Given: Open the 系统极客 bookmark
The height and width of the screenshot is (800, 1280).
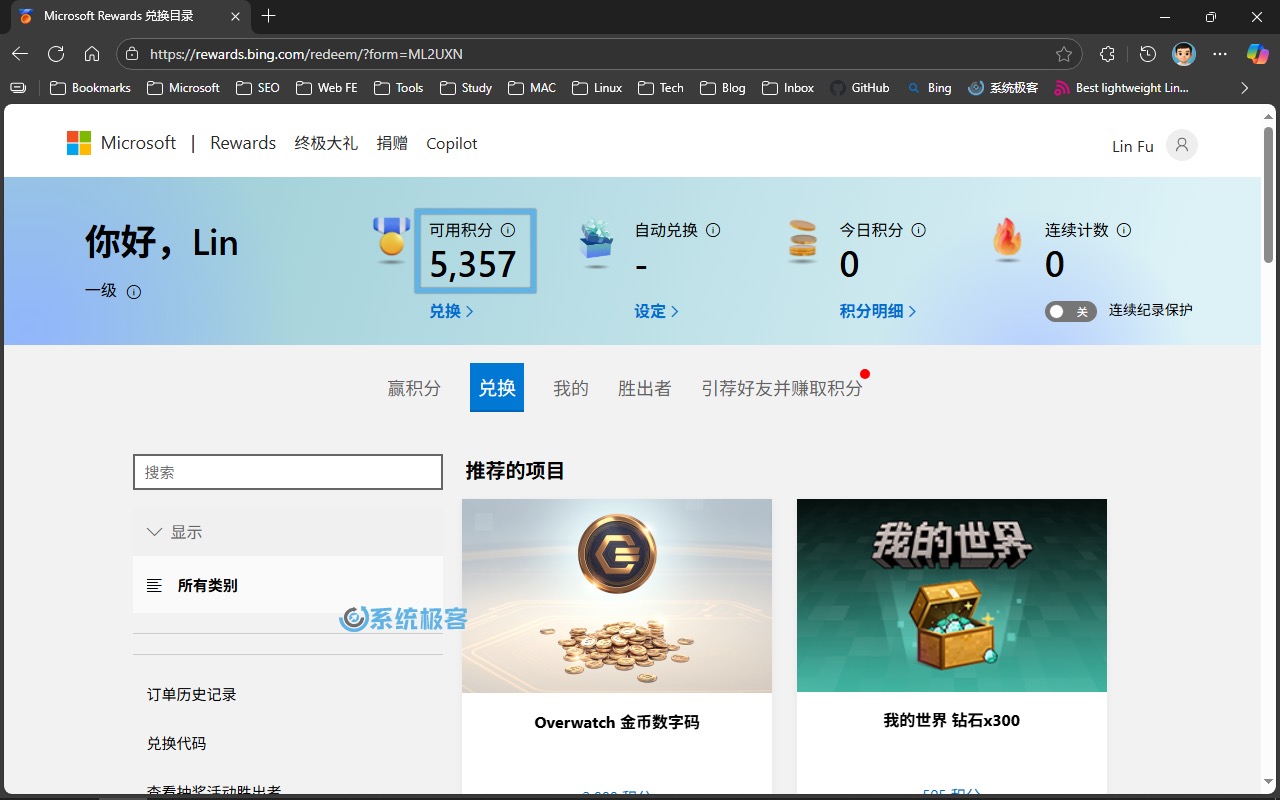Looking at the screenshot, I should [x=1004, y=88].
